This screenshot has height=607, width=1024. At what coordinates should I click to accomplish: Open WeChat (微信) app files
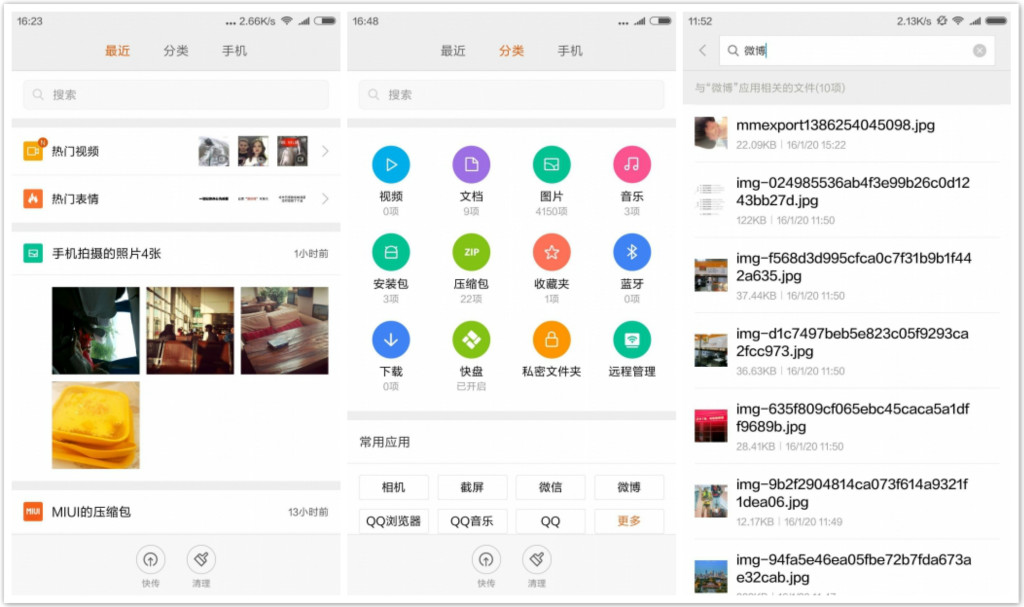[550, 487]
